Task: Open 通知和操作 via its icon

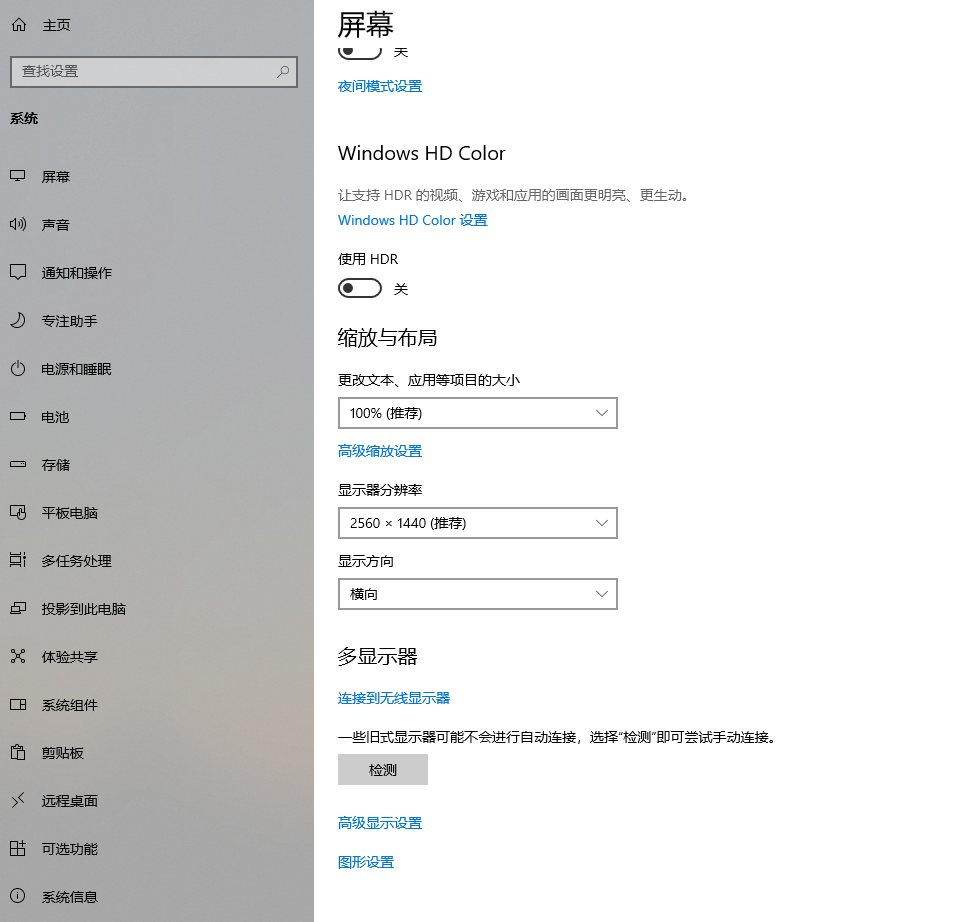Action: coord(18,273)
